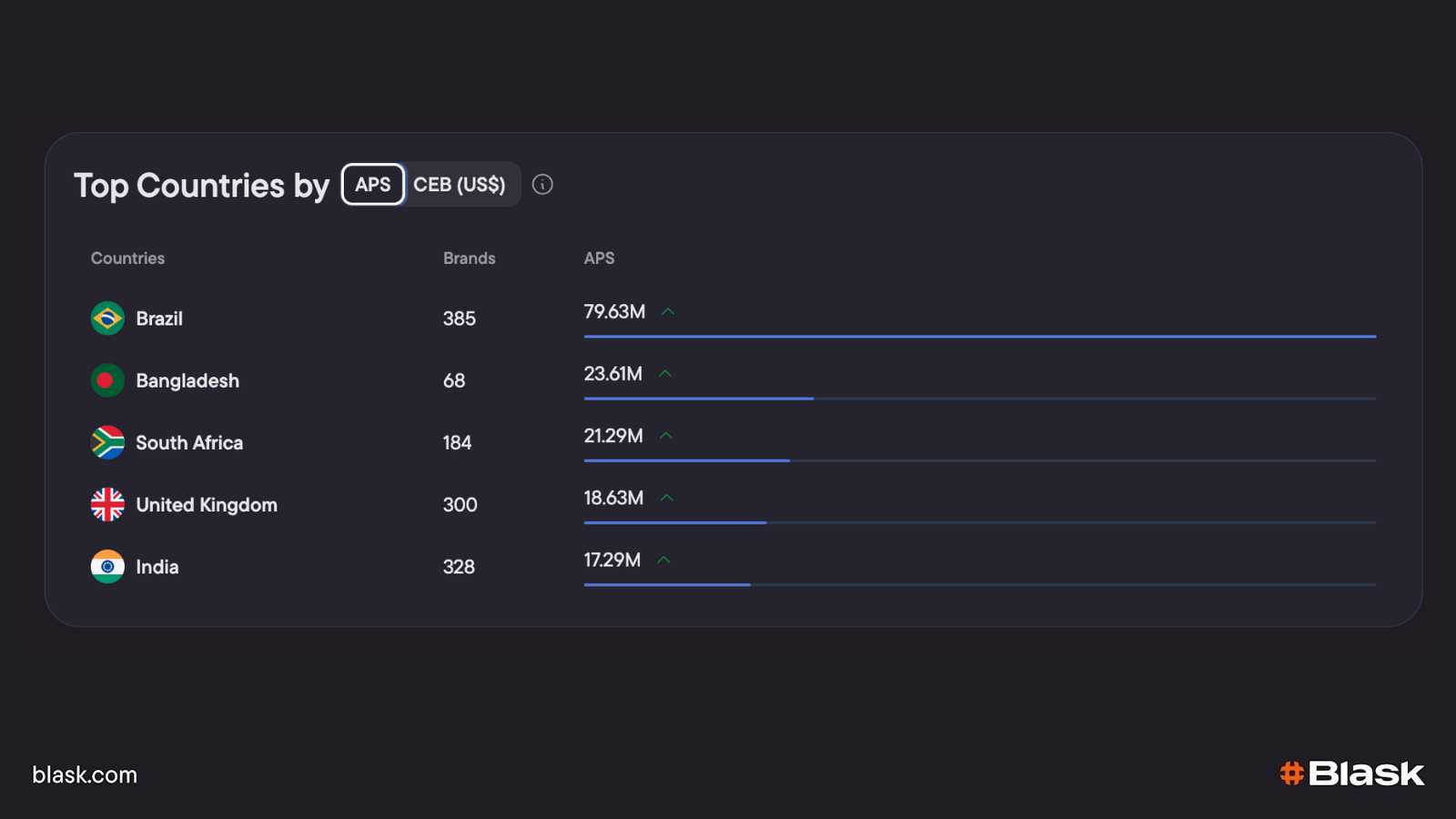Screen dimensions: 1456x819
Task: Click the Blask logo
Action: click(x=1351, y=773)
